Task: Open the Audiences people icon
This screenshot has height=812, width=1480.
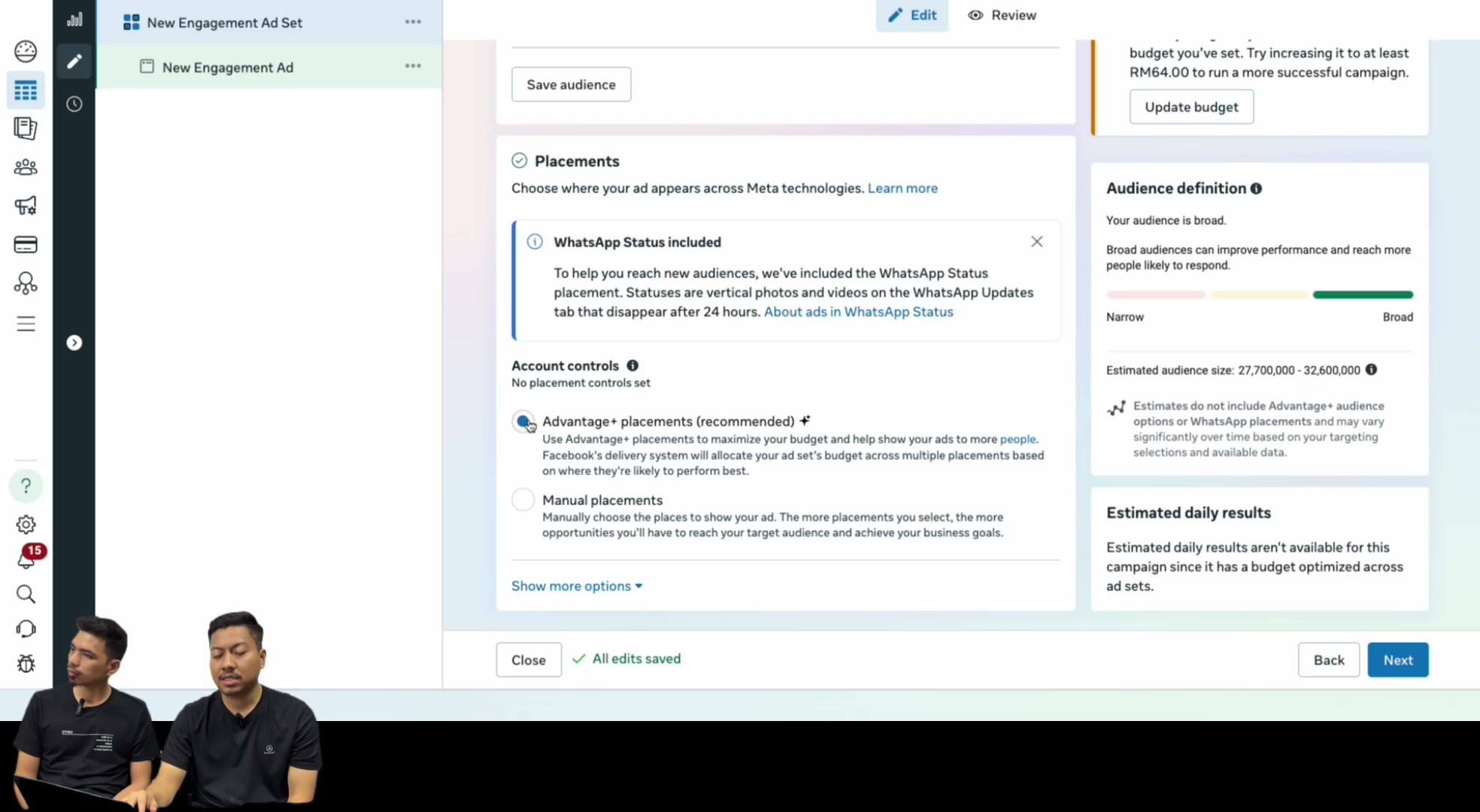Action: (x=26, y=167)
